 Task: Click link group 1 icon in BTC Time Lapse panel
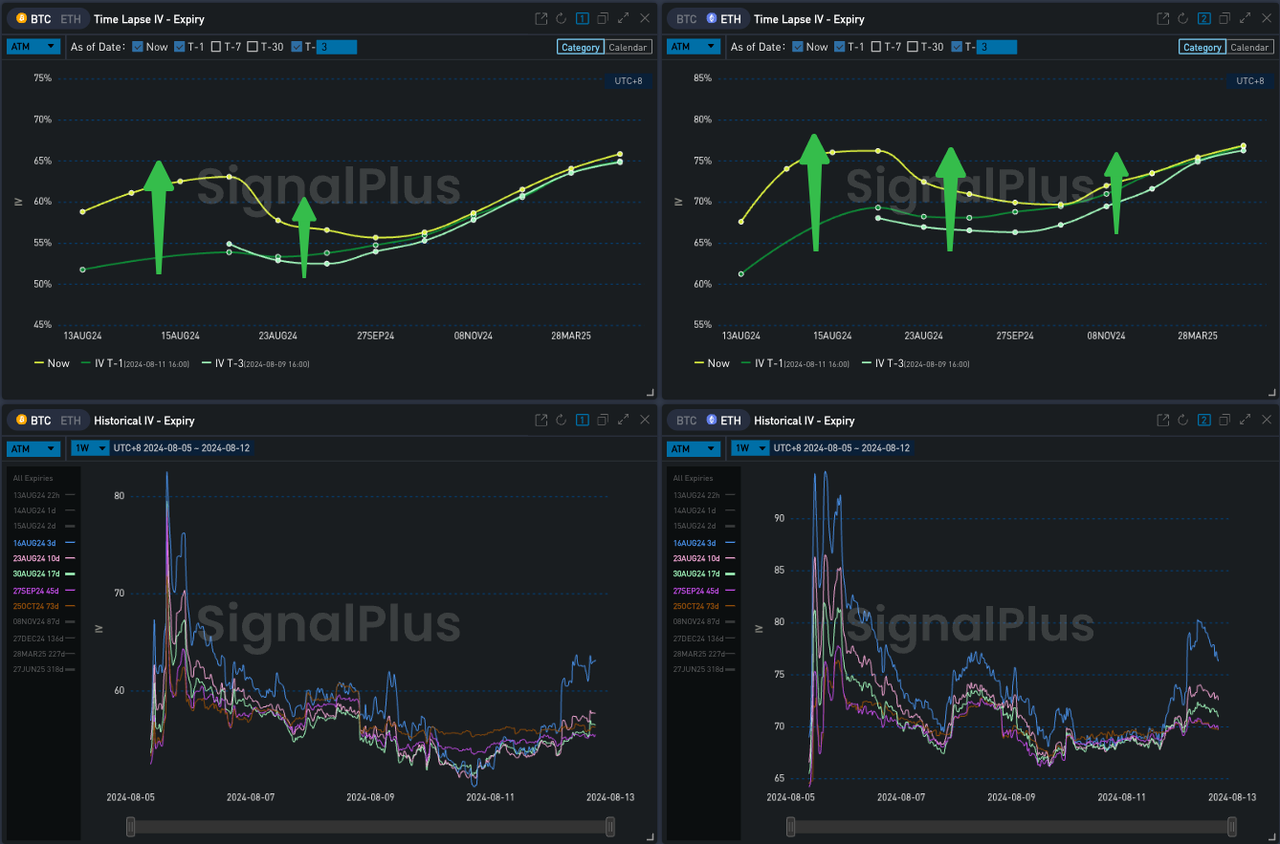pos(583,19)
